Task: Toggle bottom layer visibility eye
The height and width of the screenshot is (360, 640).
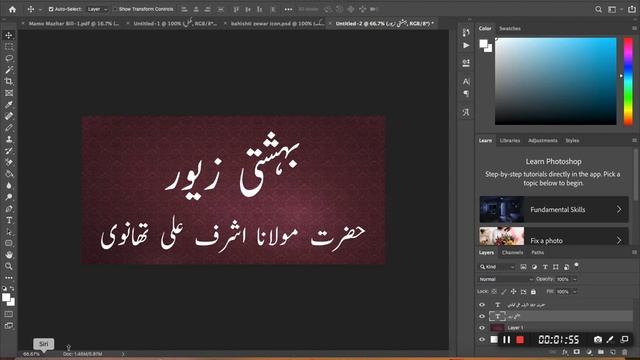Action: pos(482,339)
